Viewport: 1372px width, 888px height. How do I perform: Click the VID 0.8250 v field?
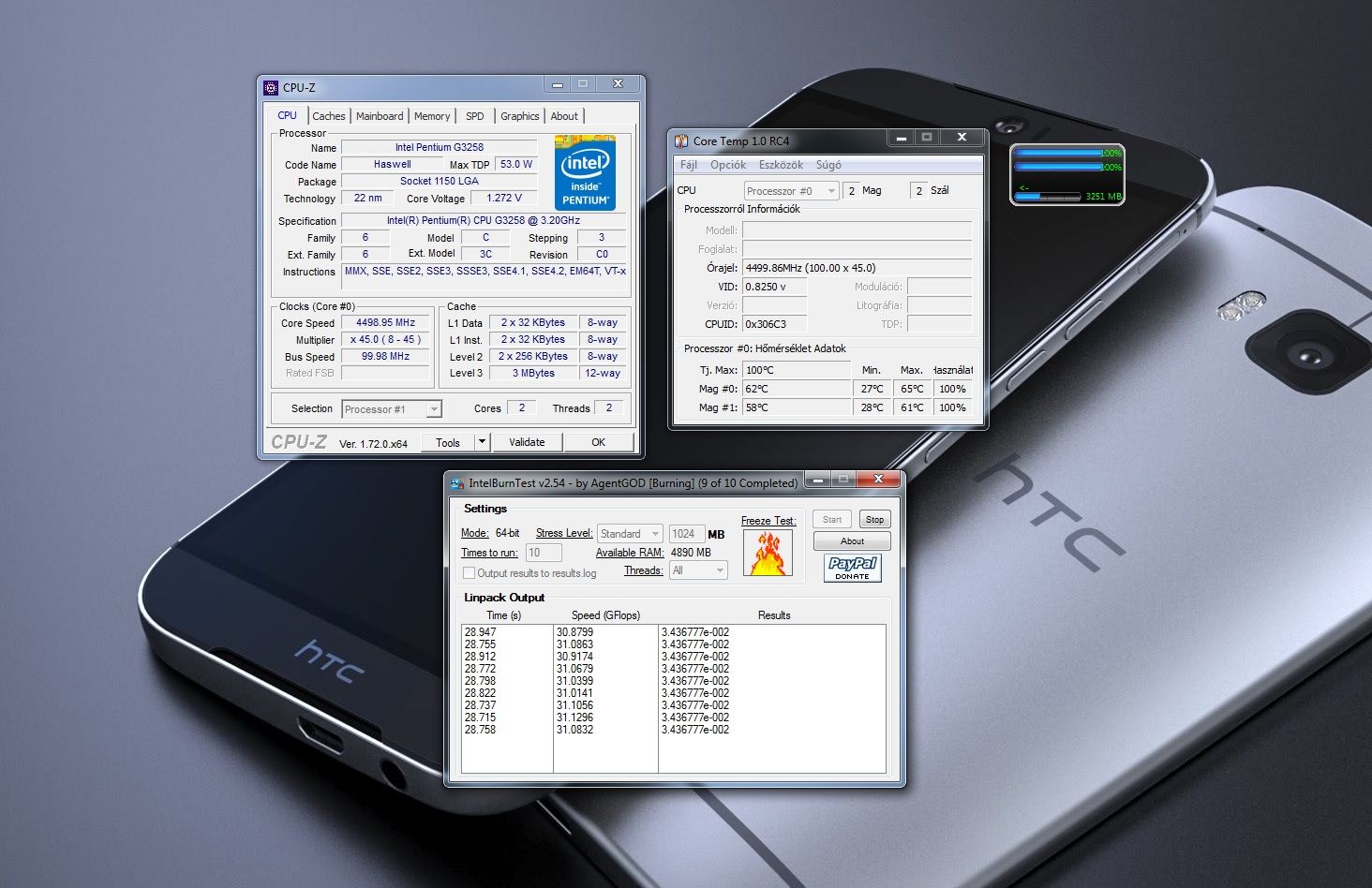[x=774, y=287]
